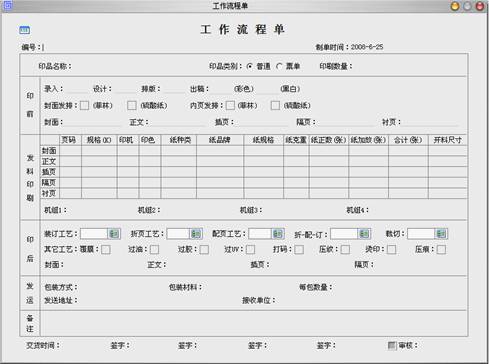Tick the 烫印 checkbox
Viewport: 489px width, 364px height.
392,249
